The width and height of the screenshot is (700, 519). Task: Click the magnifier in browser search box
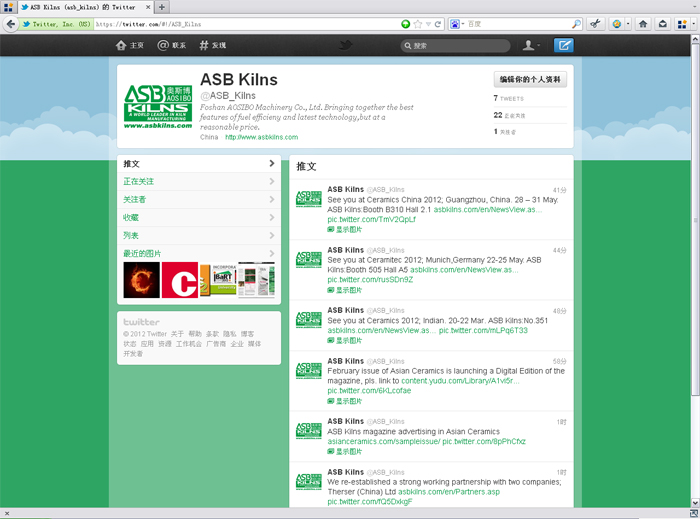coord(576,24)
